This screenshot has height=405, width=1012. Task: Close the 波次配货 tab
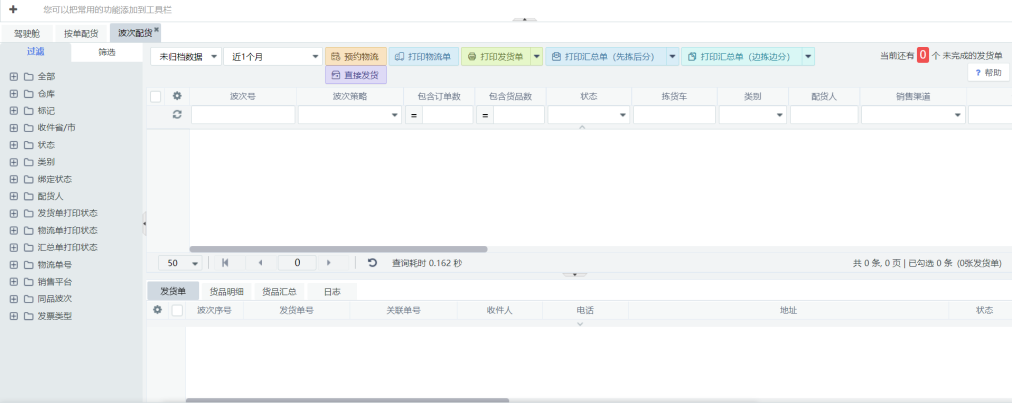pyautogui.click(x=156, y=29)
